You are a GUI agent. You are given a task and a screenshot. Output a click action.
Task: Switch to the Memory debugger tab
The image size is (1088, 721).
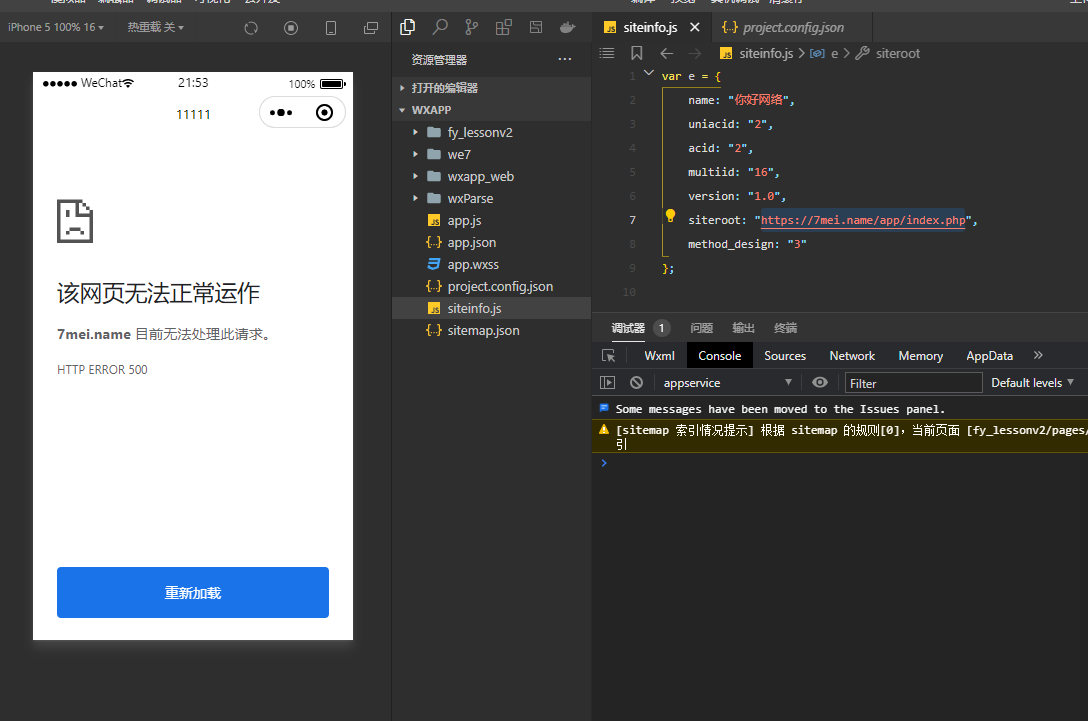tap(921, 355)
